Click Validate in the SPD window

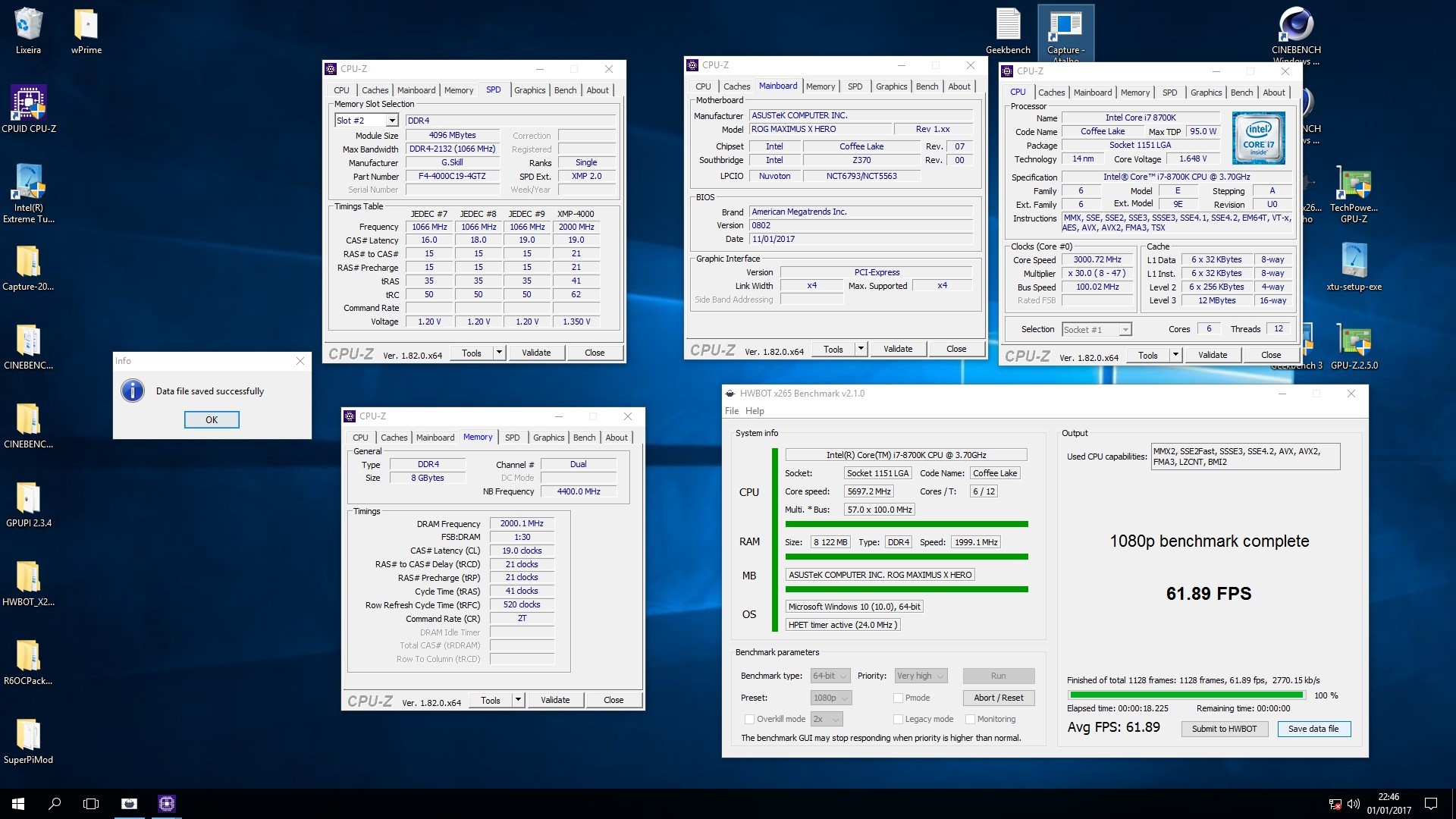(x=536, y=353)
